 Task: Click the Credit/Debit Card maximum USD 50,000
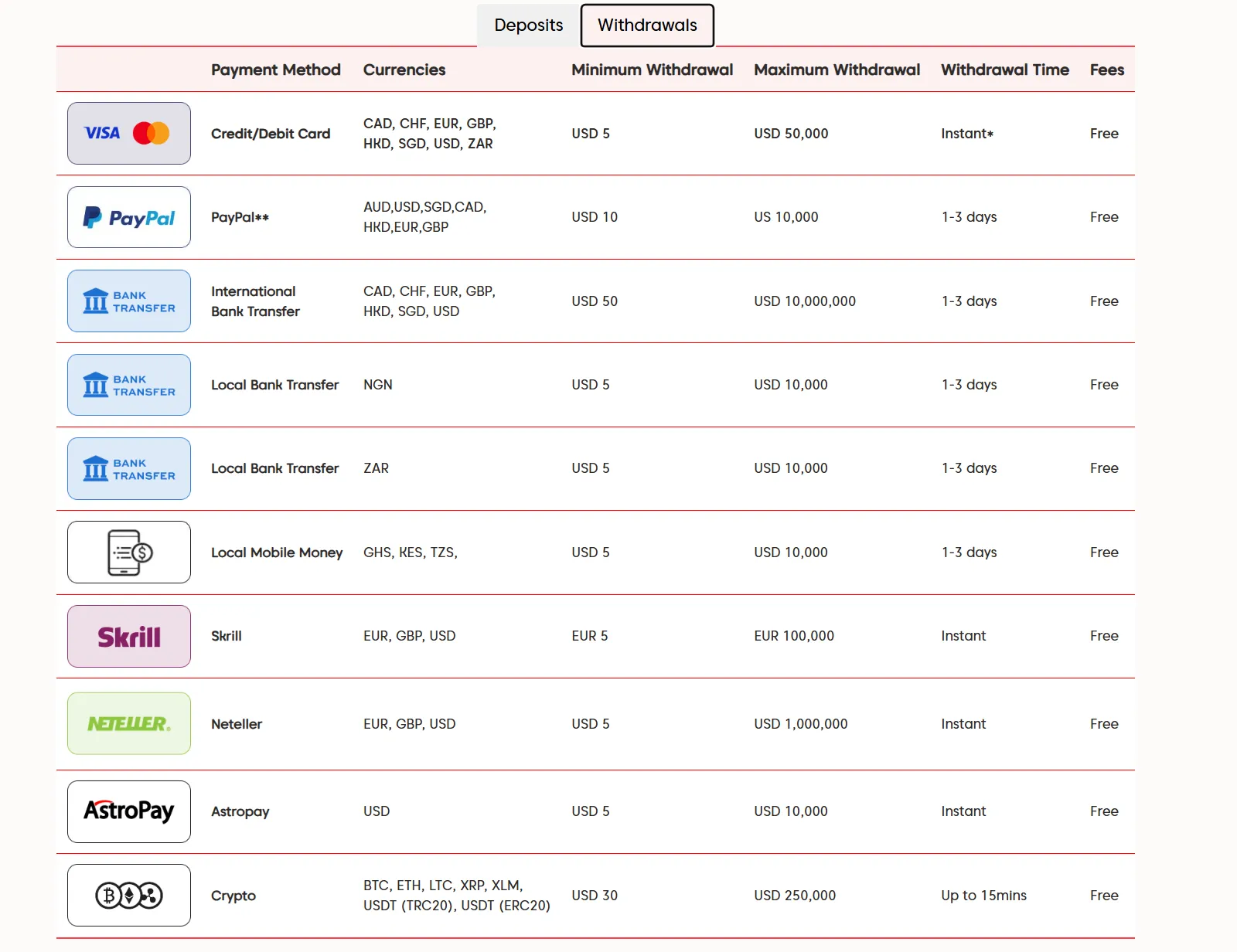tap(791, 134)
